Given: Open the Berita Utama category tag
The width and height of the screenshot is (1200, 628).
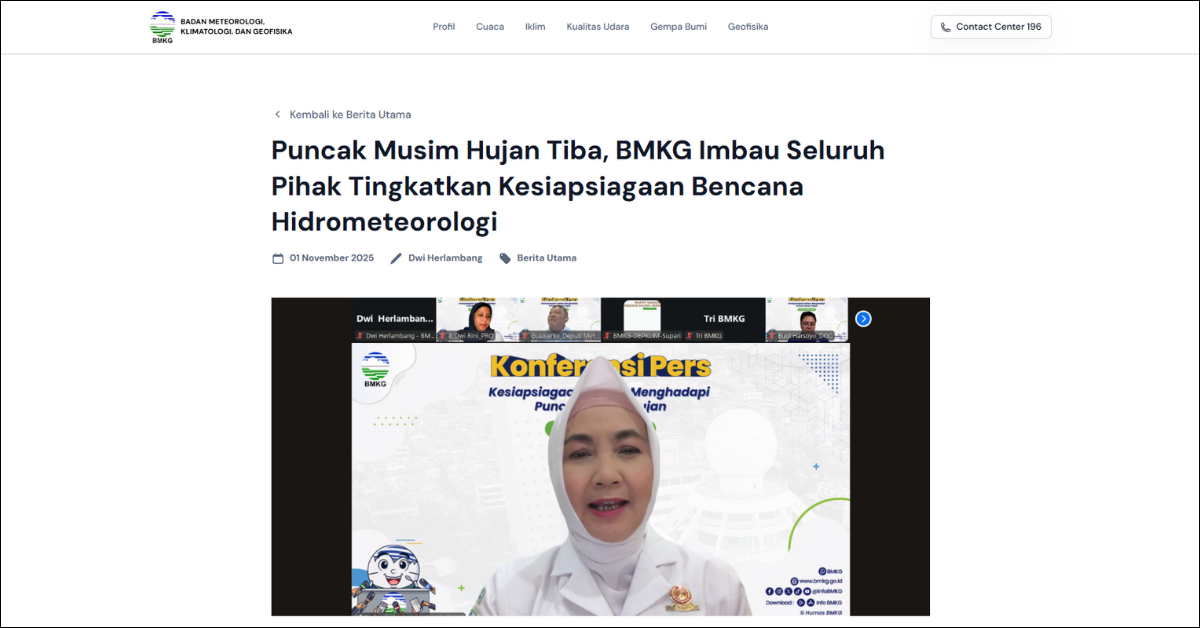Looking at the screenshot, I should pos(546,258).
